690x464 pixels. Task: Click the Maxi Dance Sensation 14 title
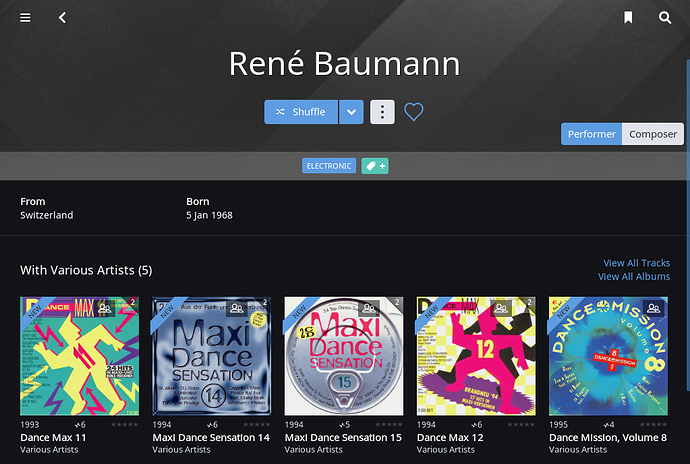pos(211,438)
